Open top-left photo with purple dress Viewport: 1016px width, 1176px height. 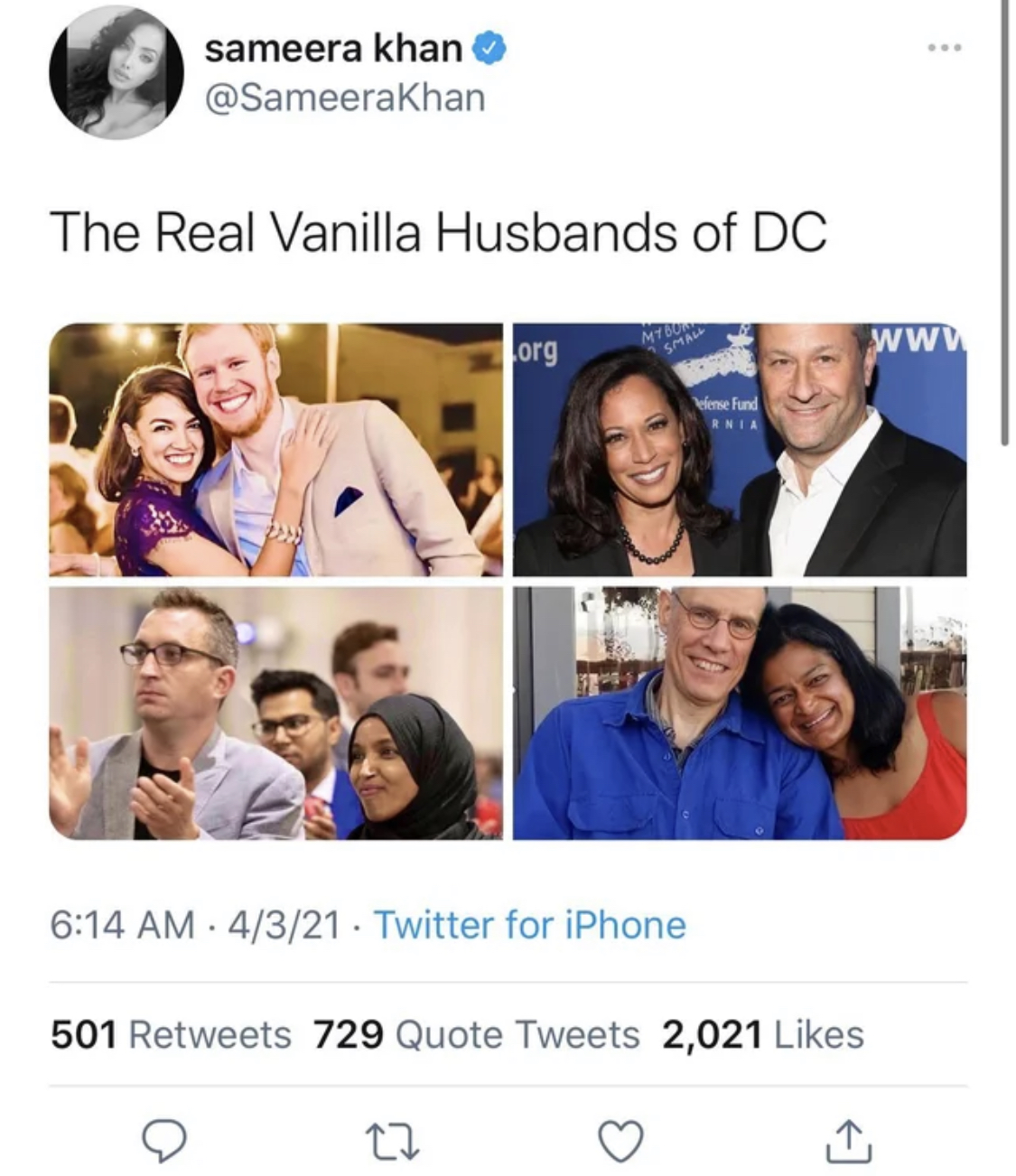point(275,450)
